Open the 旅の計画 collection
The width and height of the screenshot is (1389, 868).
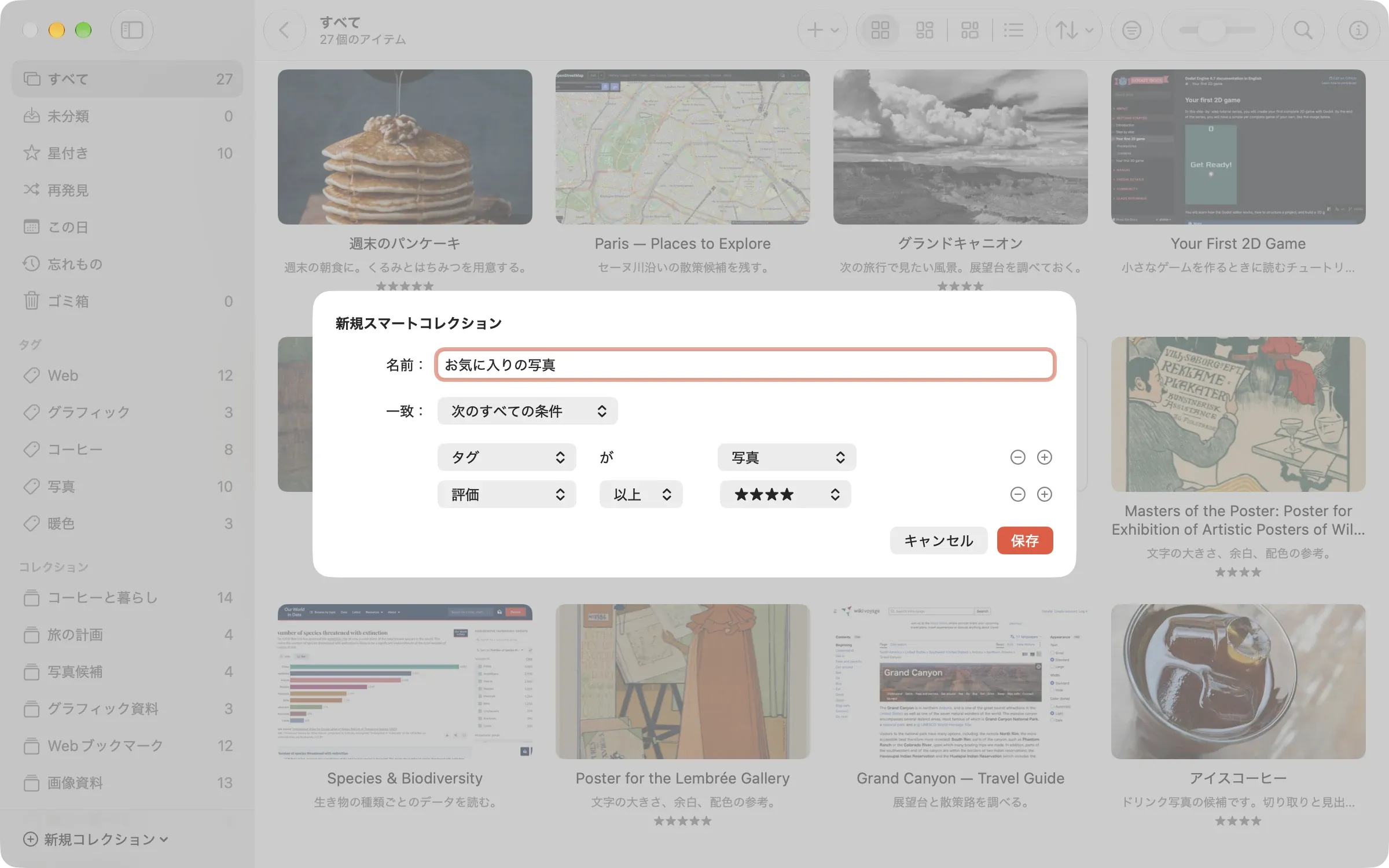click(127, 635)
